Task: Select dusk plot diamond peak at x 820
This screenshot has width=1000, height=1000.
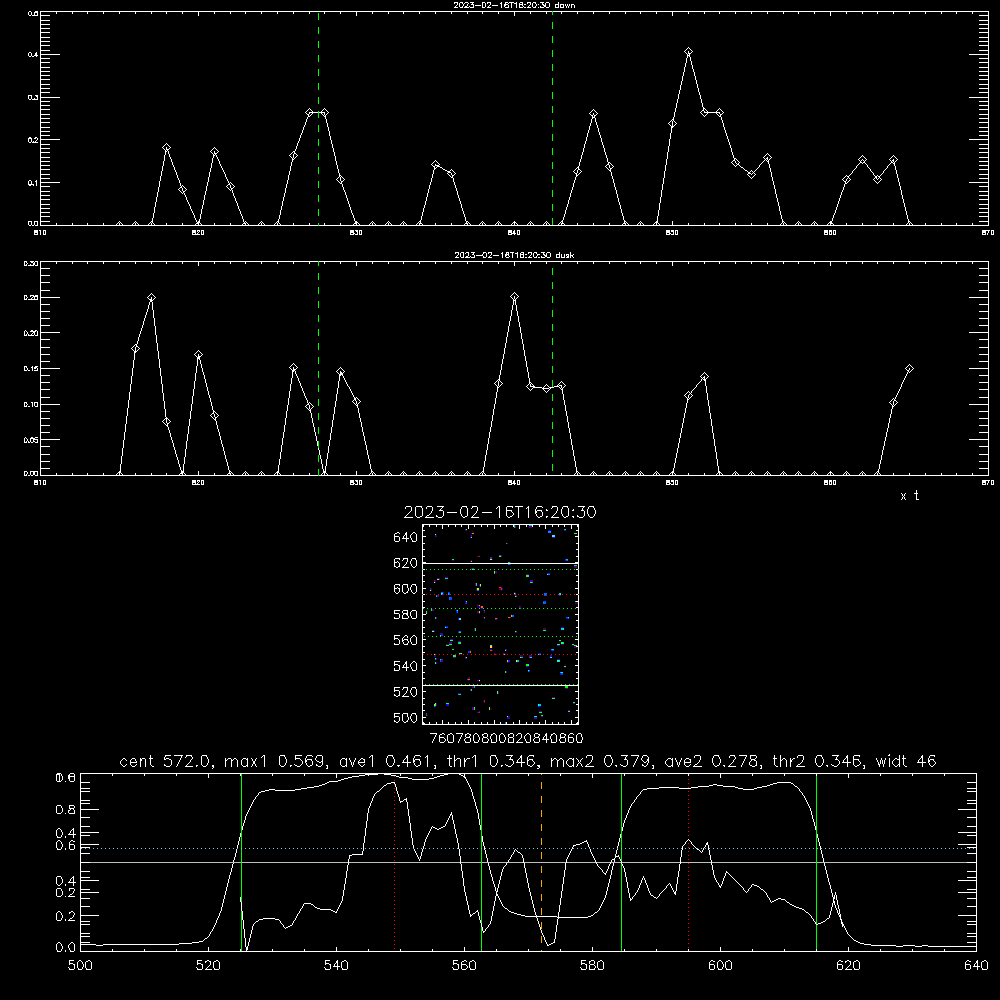Action: click(x=198, y=355)
